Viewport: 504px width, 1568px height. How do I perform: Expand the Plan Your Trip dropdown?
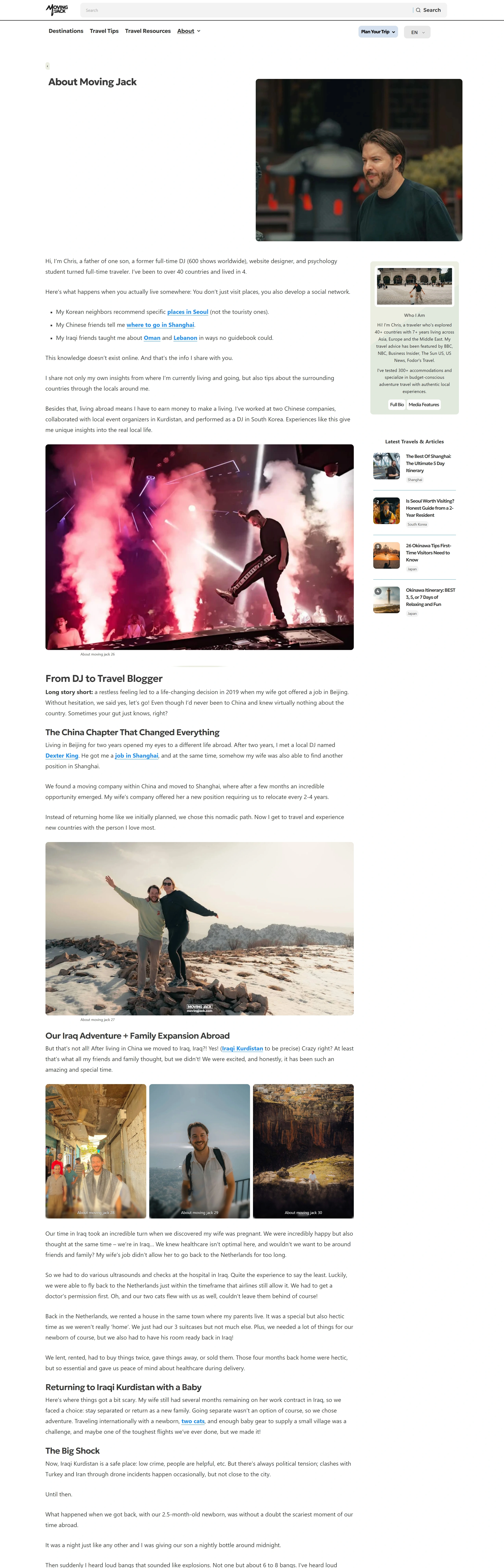pos(378,32)
